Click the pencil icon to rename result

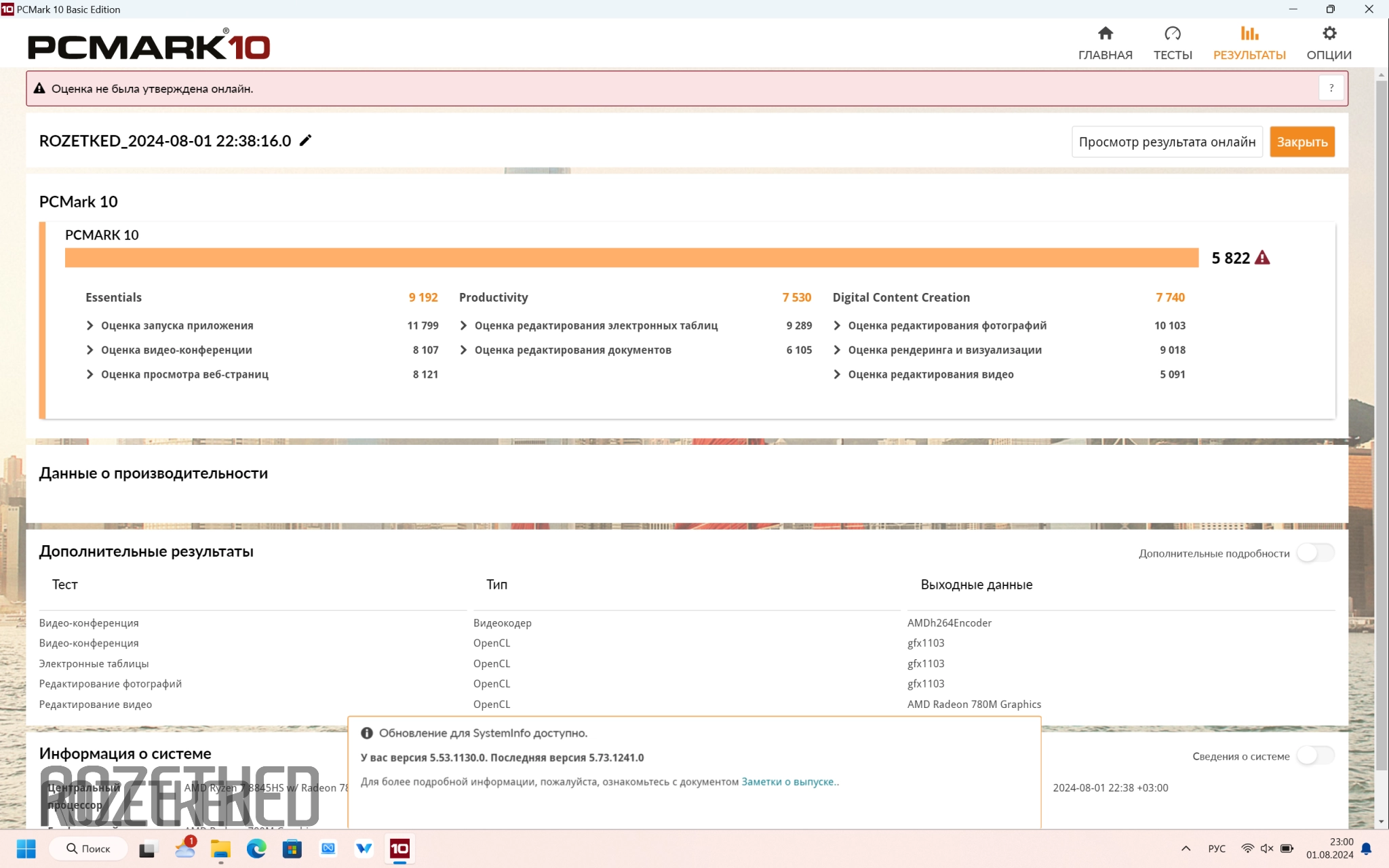coord(306,140)
